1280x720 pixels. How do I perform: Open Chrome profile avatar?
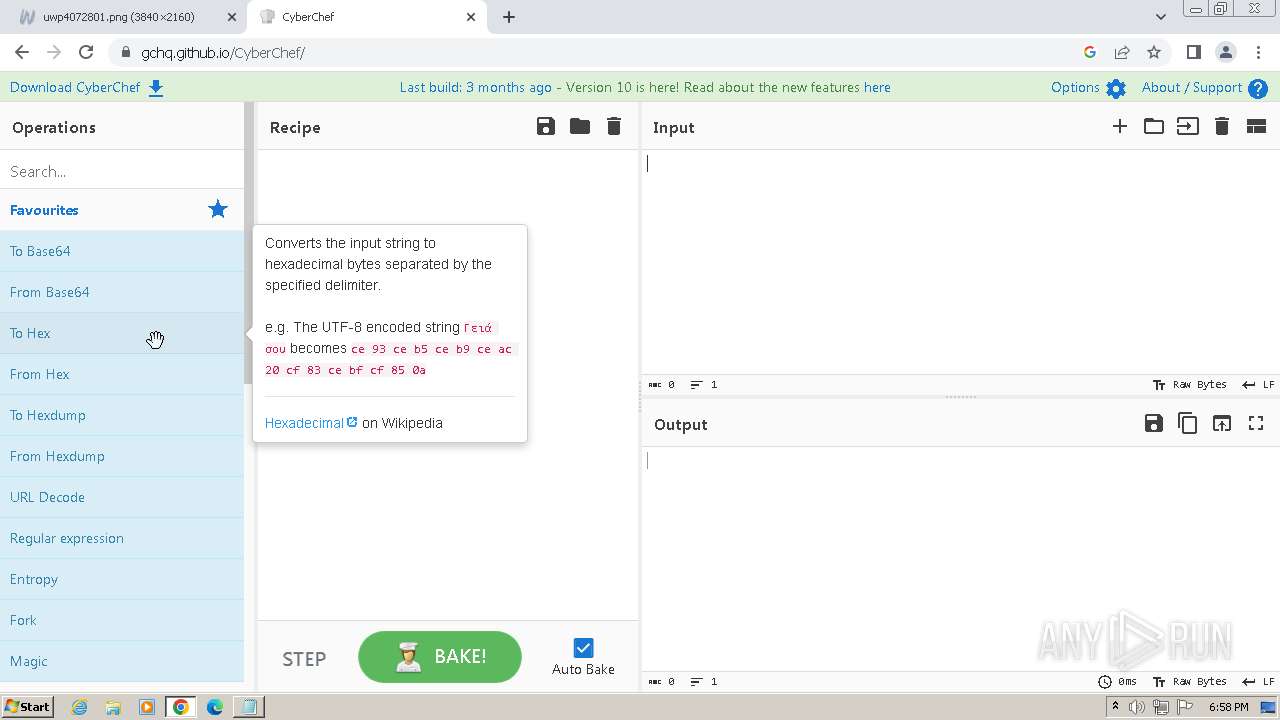tap(1226, 52)
